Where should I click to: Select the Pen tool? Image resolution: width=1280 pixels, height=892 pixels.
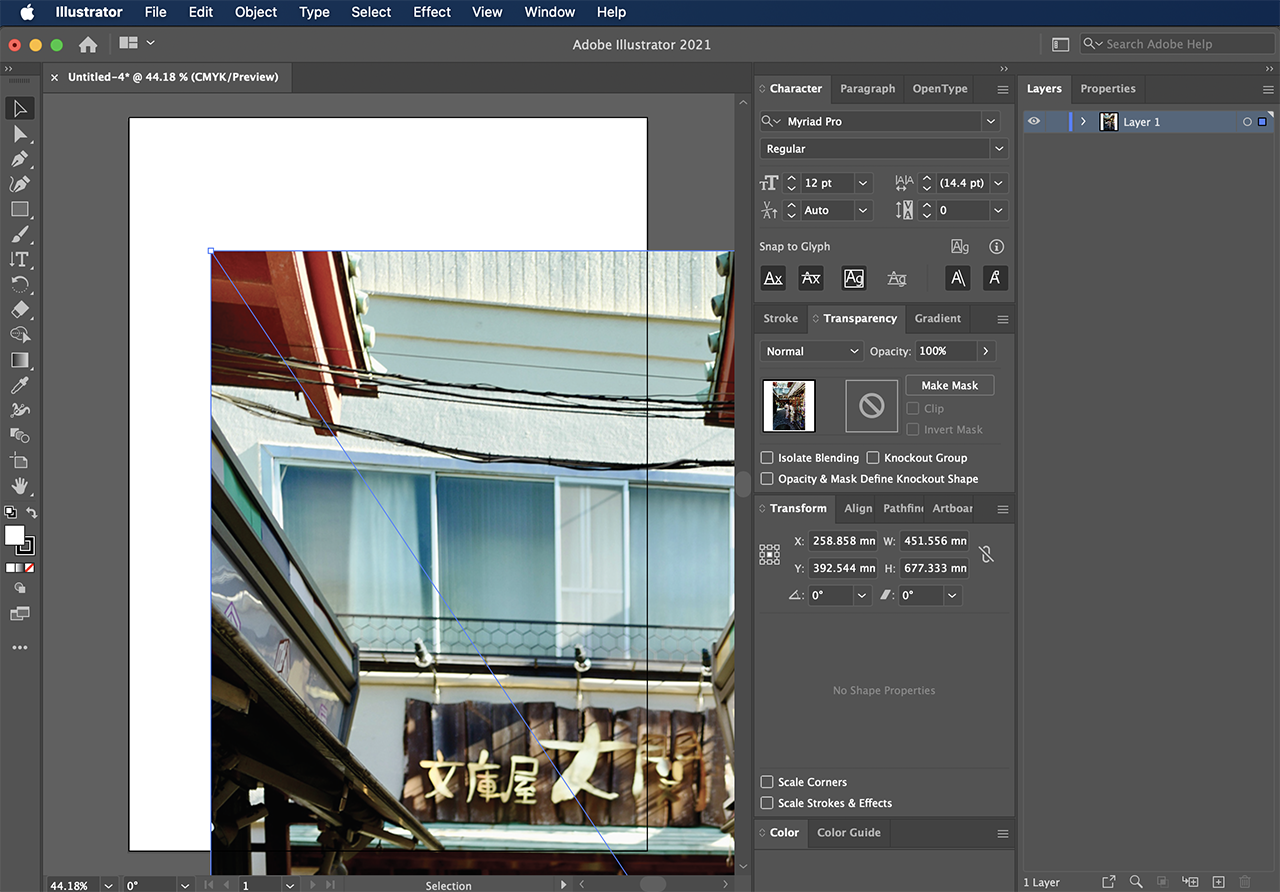19,159
